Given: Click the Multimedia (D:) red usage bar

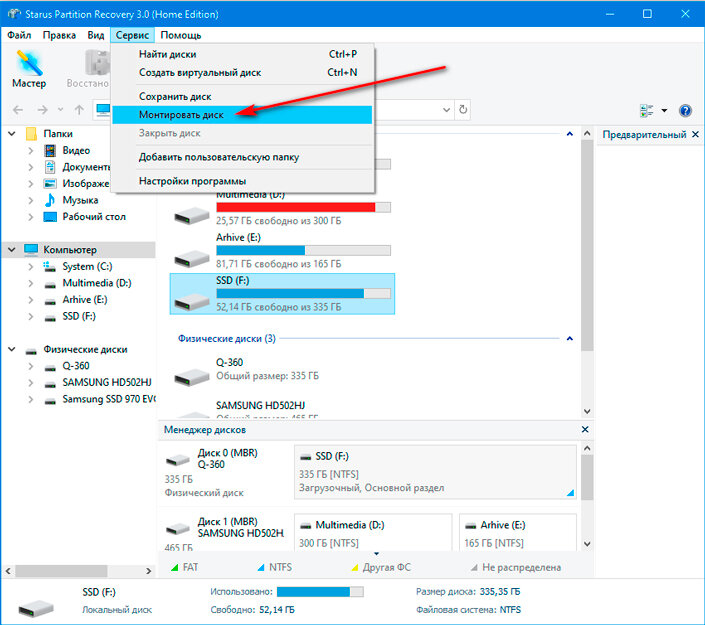Looking at the screenshot, I should pyautogui.click(x=303, y=207).
